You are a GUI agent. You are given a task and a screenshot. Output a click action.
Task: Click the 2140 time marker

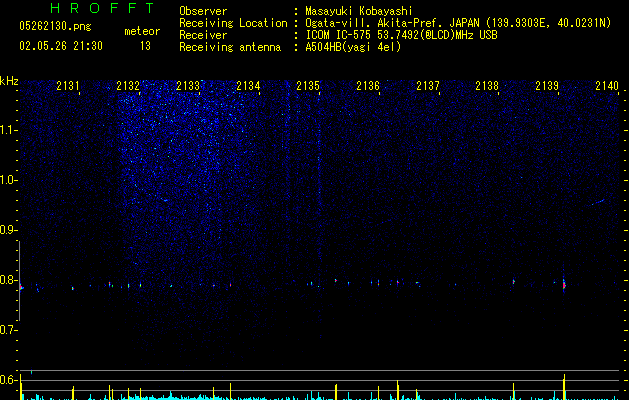[x=607, y=85]
